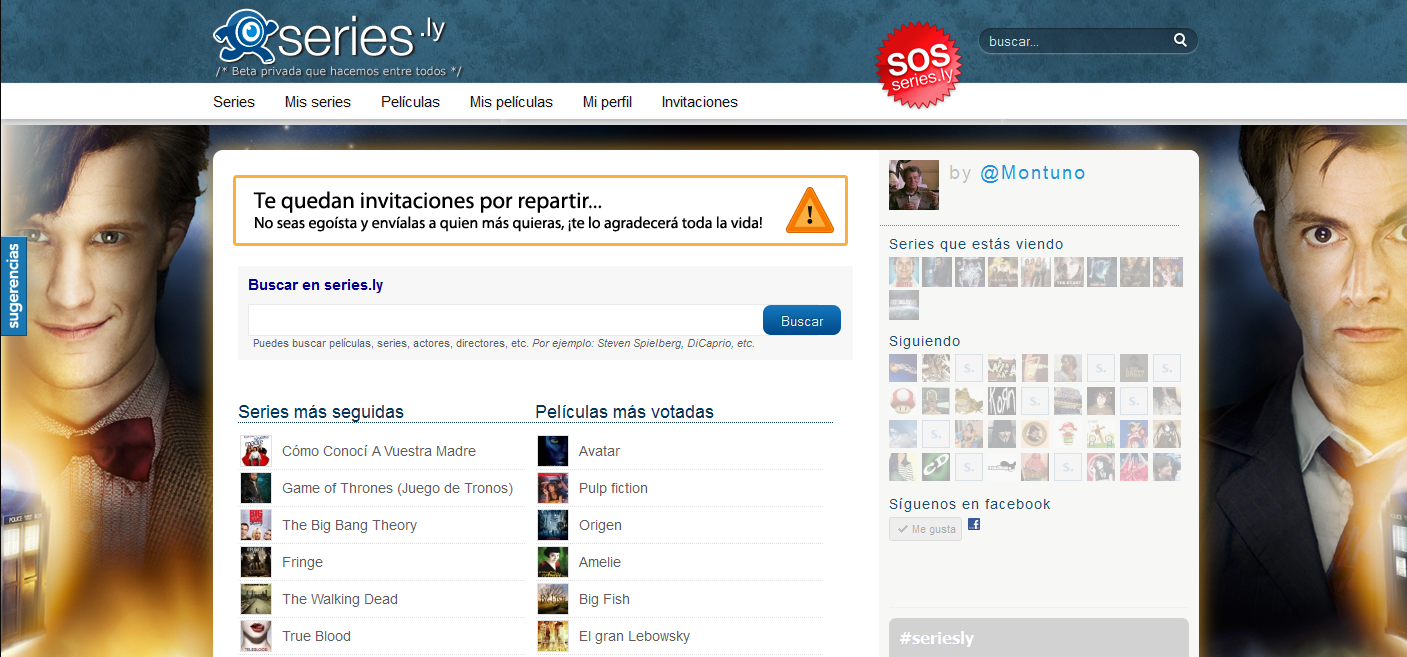
Task: Click the Origen poster thumbnail
Action: coord(553,525)
